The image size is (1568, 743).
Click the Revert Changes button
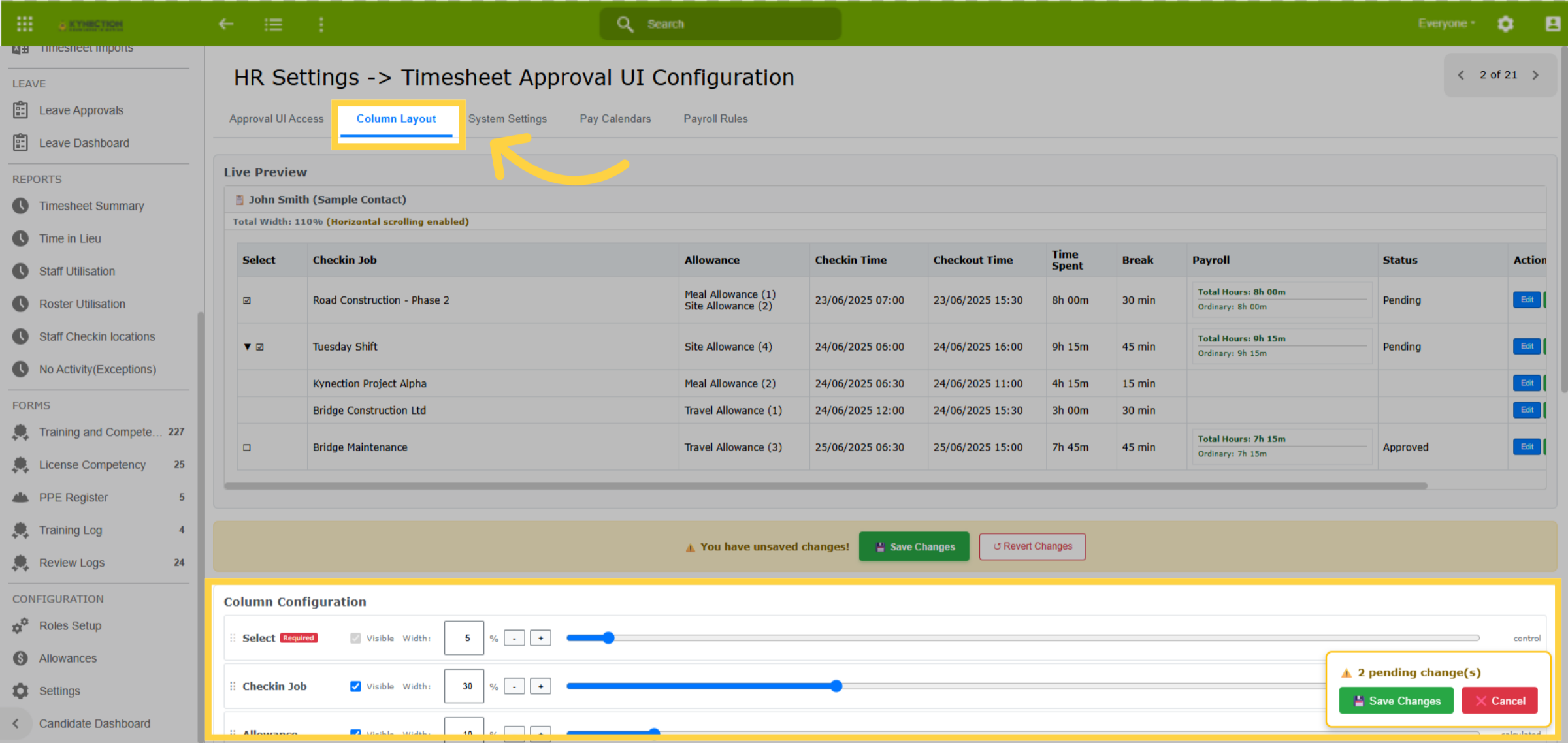coord(1032,546)
